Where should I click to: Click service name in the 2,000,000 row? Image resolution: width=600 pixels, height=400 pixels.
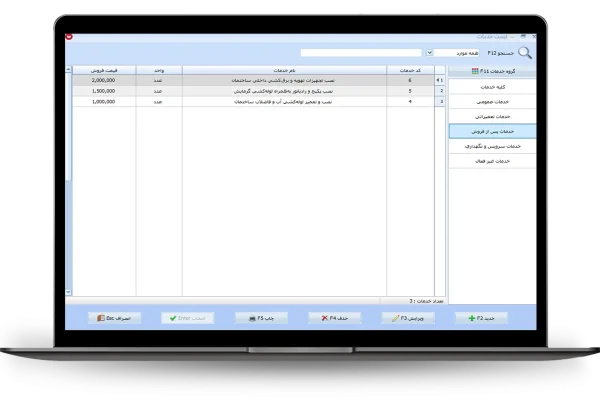284,80
